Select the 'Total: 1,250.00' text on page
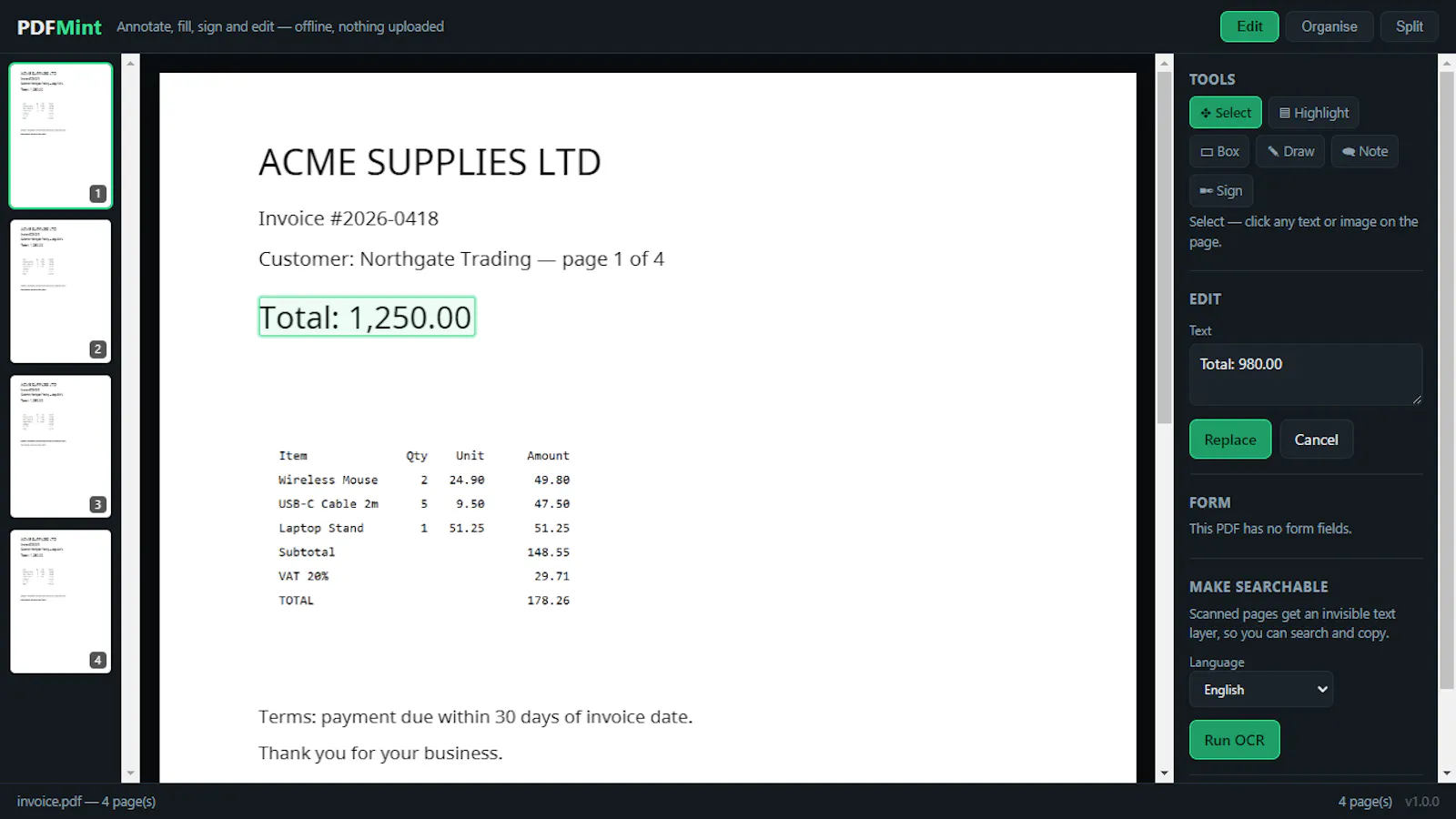This screenshot has height=819, width=1456. [x=367, y=317]
